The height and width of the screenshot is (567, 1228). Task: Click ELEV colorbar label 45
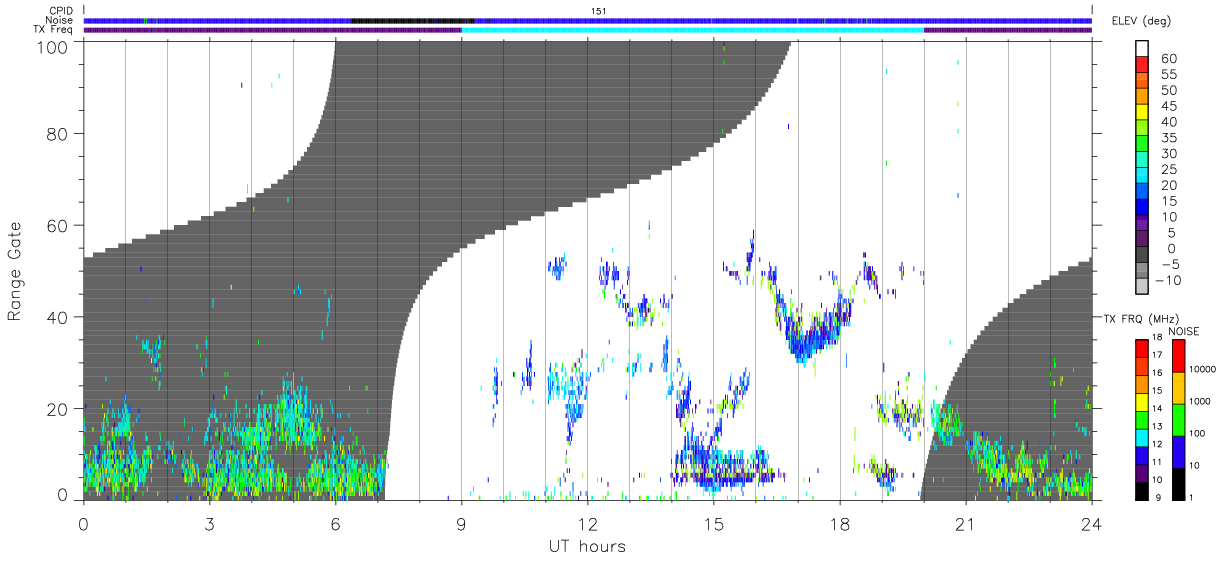coord(1170,106)
